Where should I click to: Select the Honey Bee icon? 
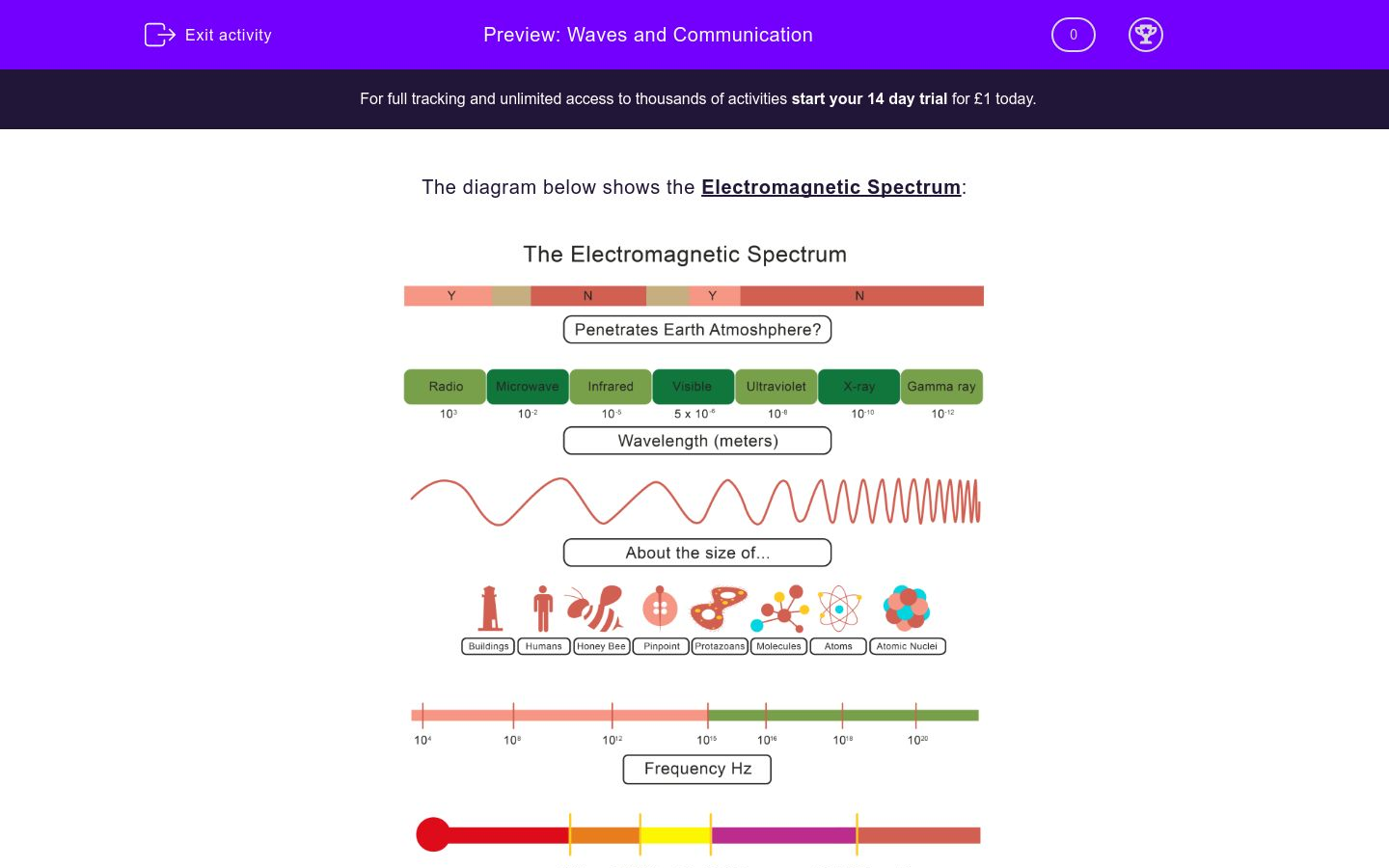600,608
